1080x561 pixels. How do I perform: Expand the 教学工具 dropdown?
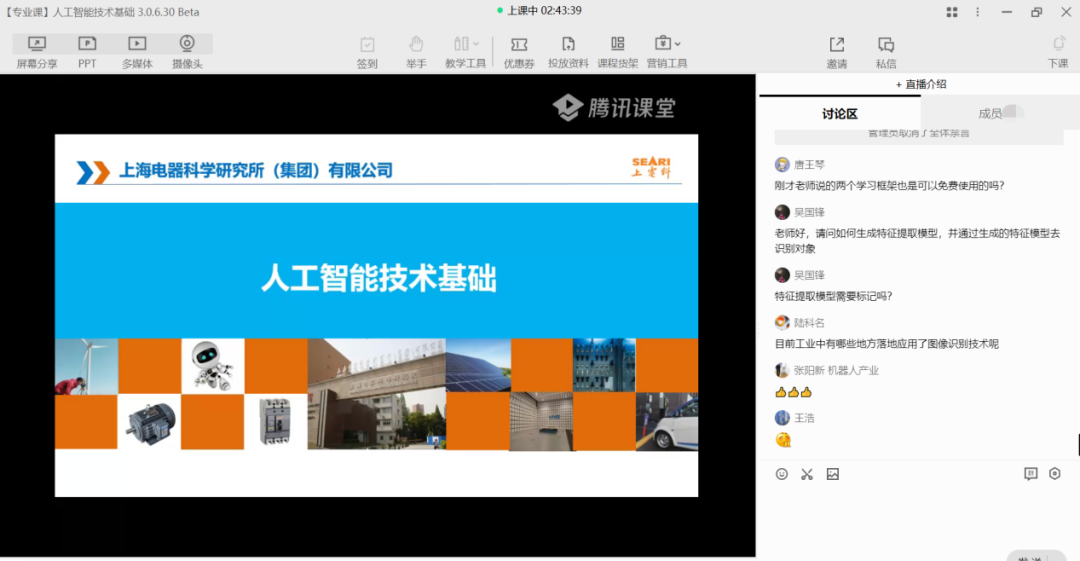466,51
